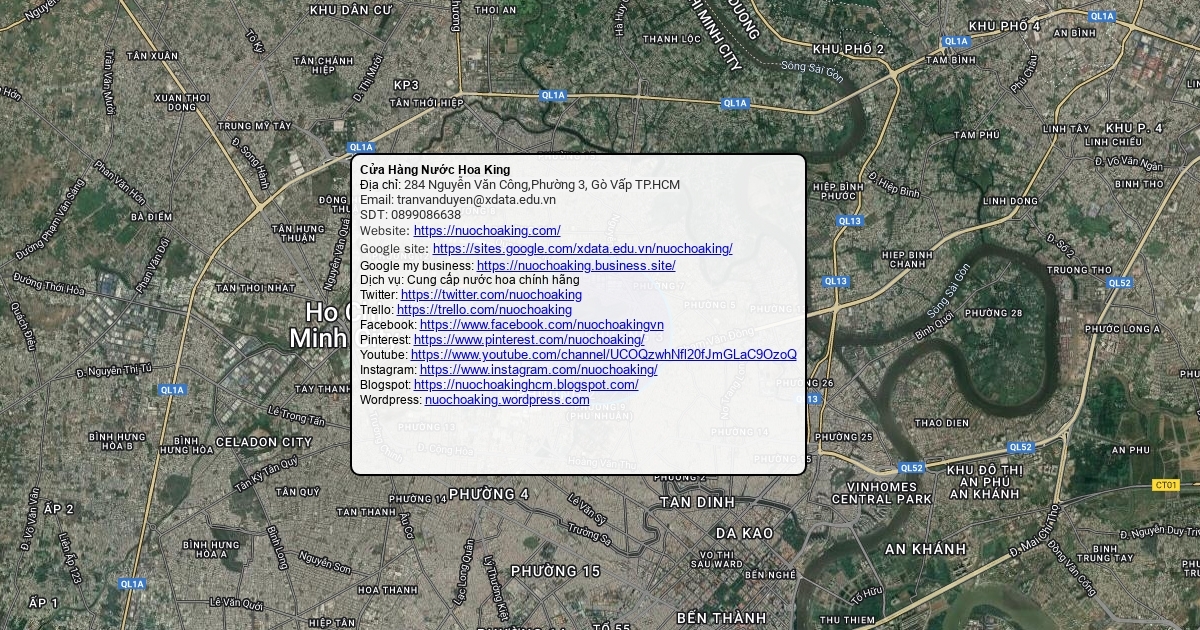Open the Google my business link
The width and height of the screenshot is (1200, 630).
(575, 266)
